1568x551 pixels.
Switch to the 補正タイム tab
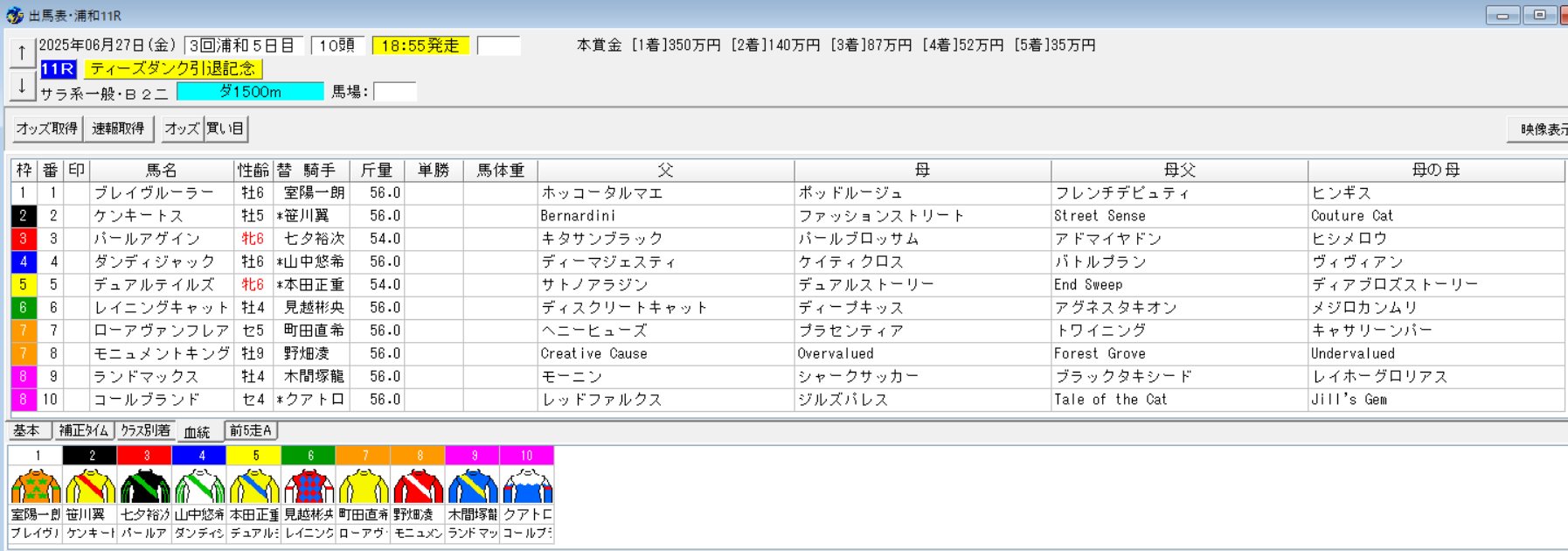click(84, 430)
